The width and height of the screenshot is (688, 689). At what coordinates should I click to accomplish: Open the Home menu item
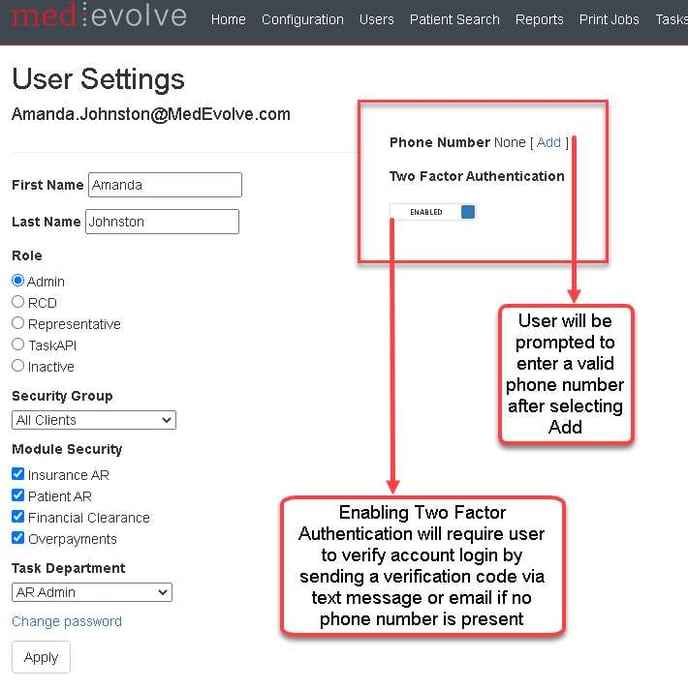tap(228, 20)
